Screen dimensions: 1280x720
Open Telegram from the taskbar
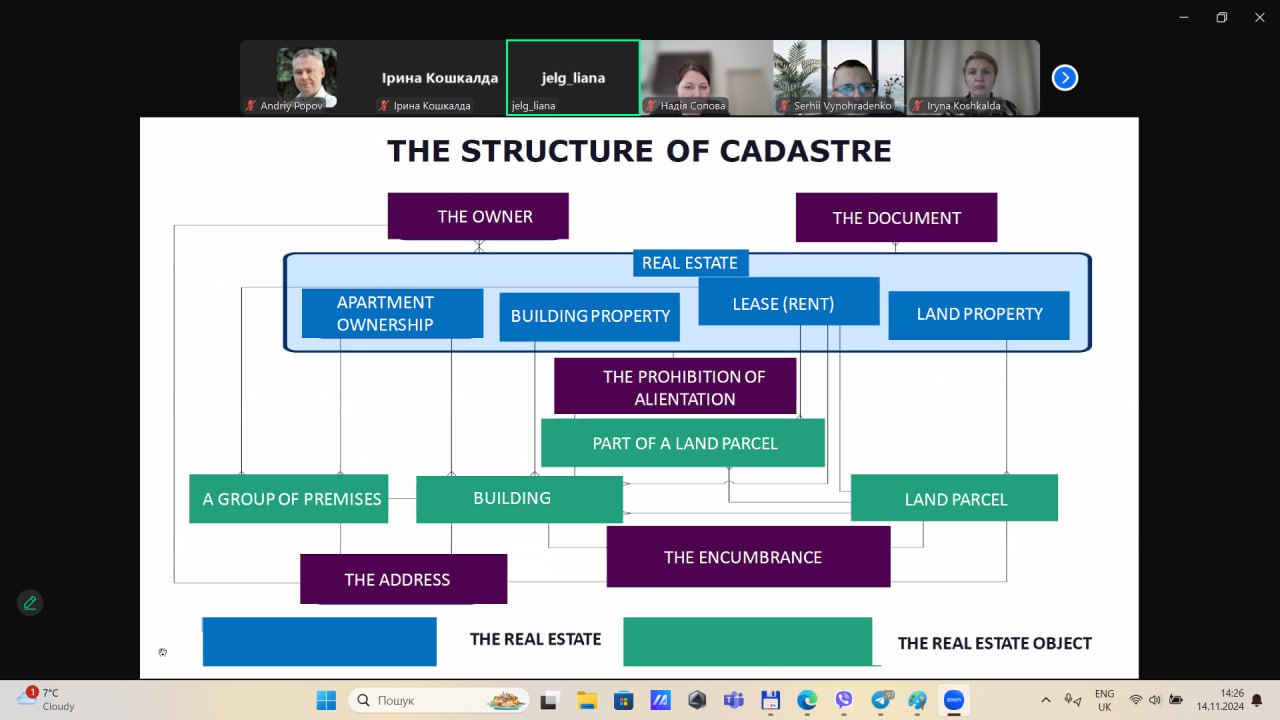point(881,700)
